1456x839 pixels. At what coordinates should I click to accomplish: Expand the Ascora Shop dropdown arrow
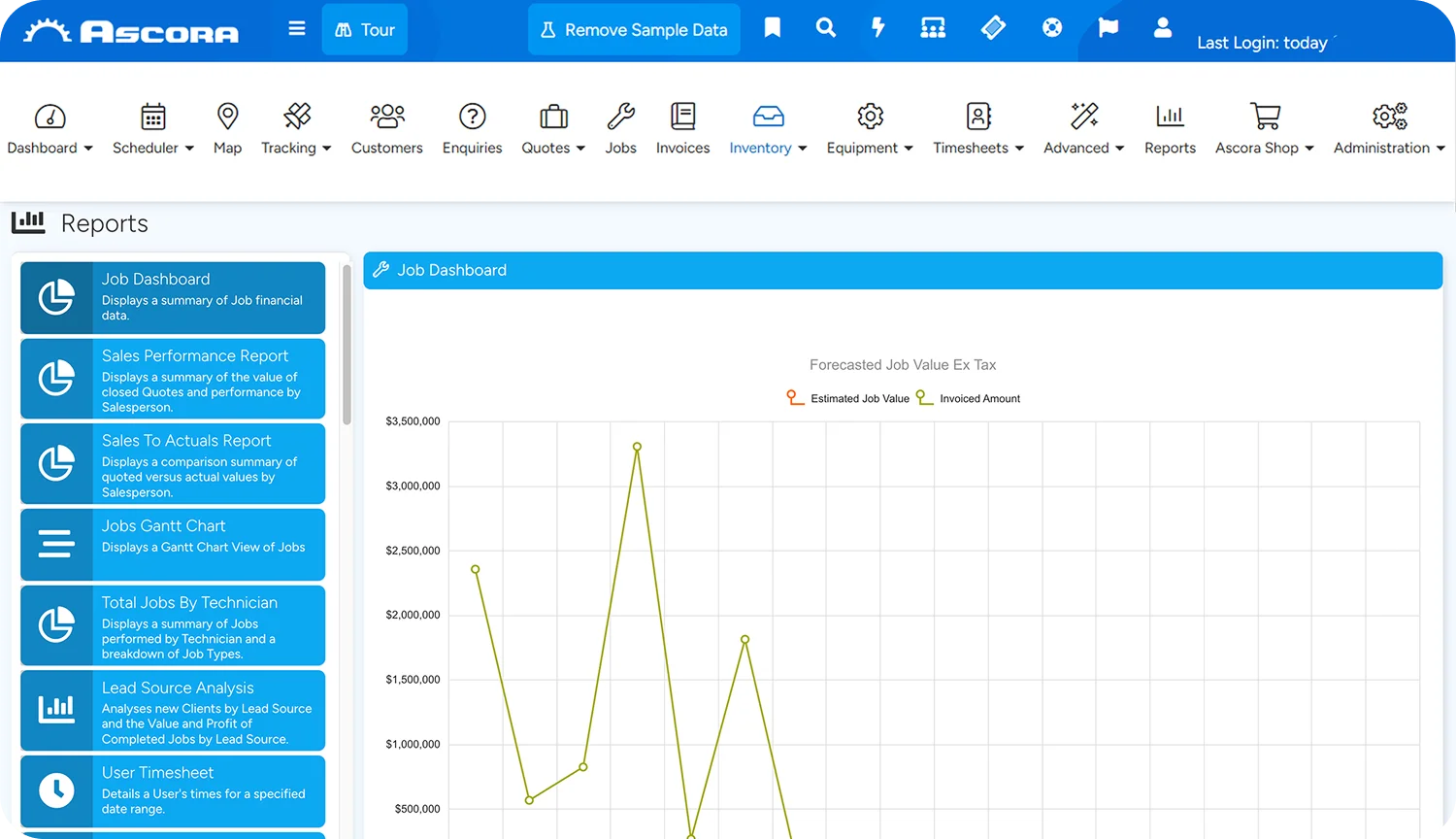(1309, 149)
